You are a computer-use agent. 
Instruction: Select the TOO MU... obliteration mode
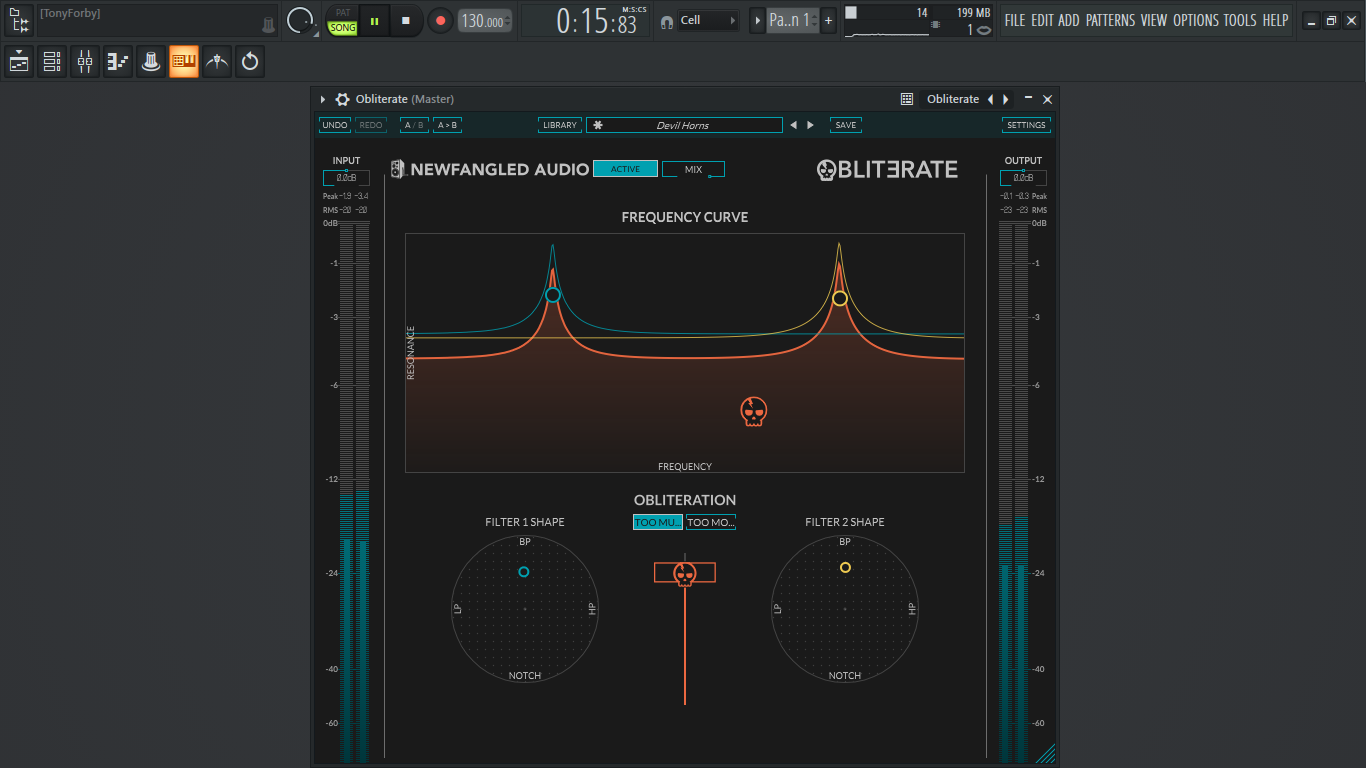(x=658, y=522)
